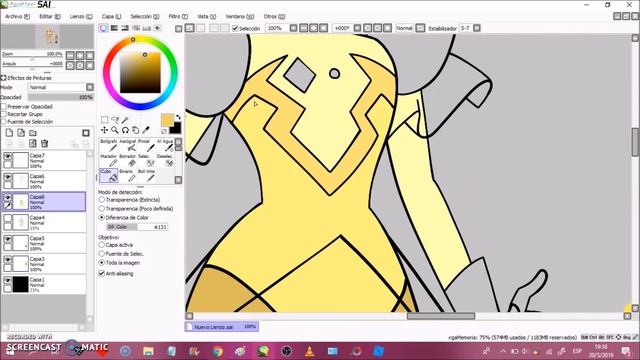Select the Capa3 layer
The width and height of the screenshot is (640, 360).
coord(44,264)
